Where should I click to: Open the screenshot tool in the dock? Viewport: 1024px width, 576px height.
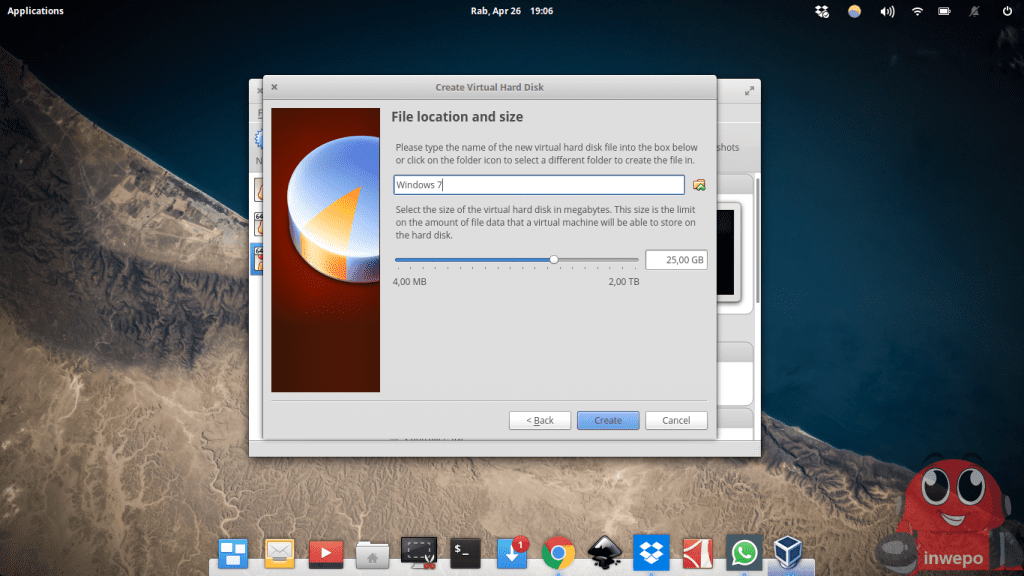point(419,552)
